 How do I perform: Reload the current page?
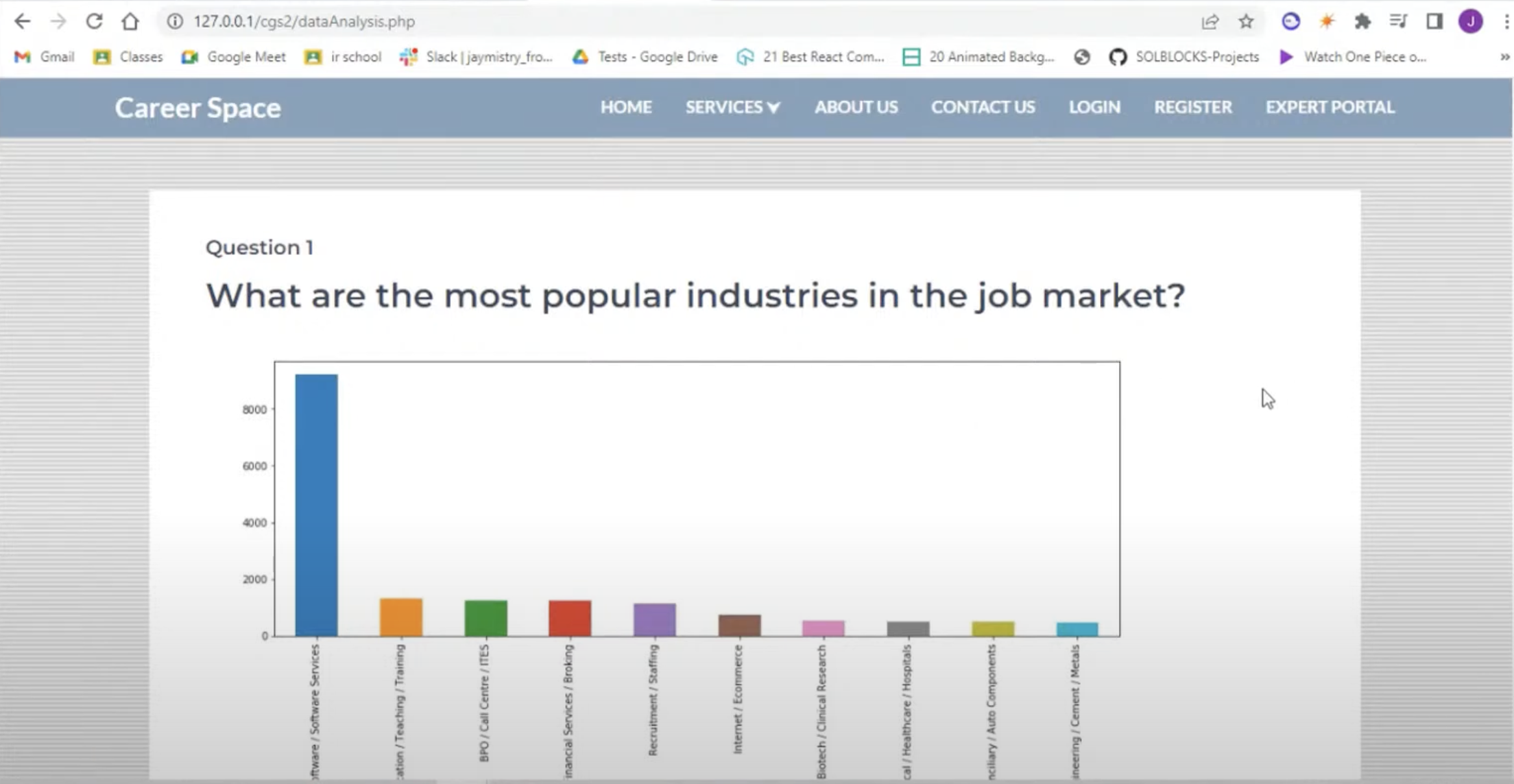[94, 21]
